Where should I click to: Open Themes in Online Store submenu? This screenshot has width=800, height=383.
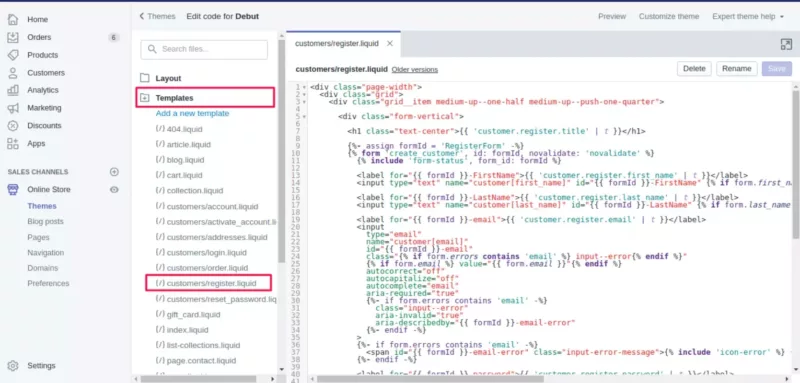click(42, 206)
